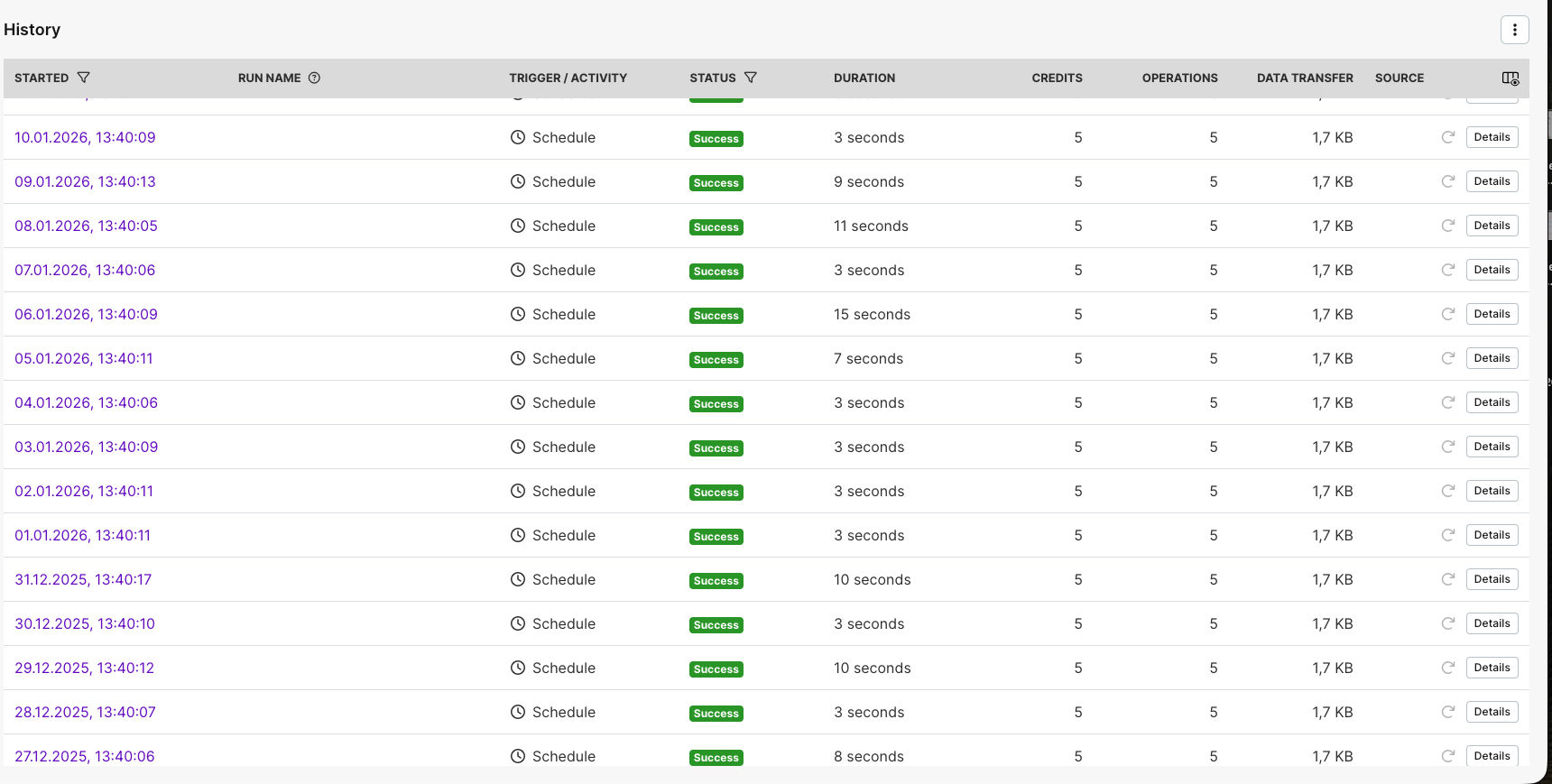1552x784 pixels.
Task: Click the '7 seconds' duration cell
Action: (868, 358)
